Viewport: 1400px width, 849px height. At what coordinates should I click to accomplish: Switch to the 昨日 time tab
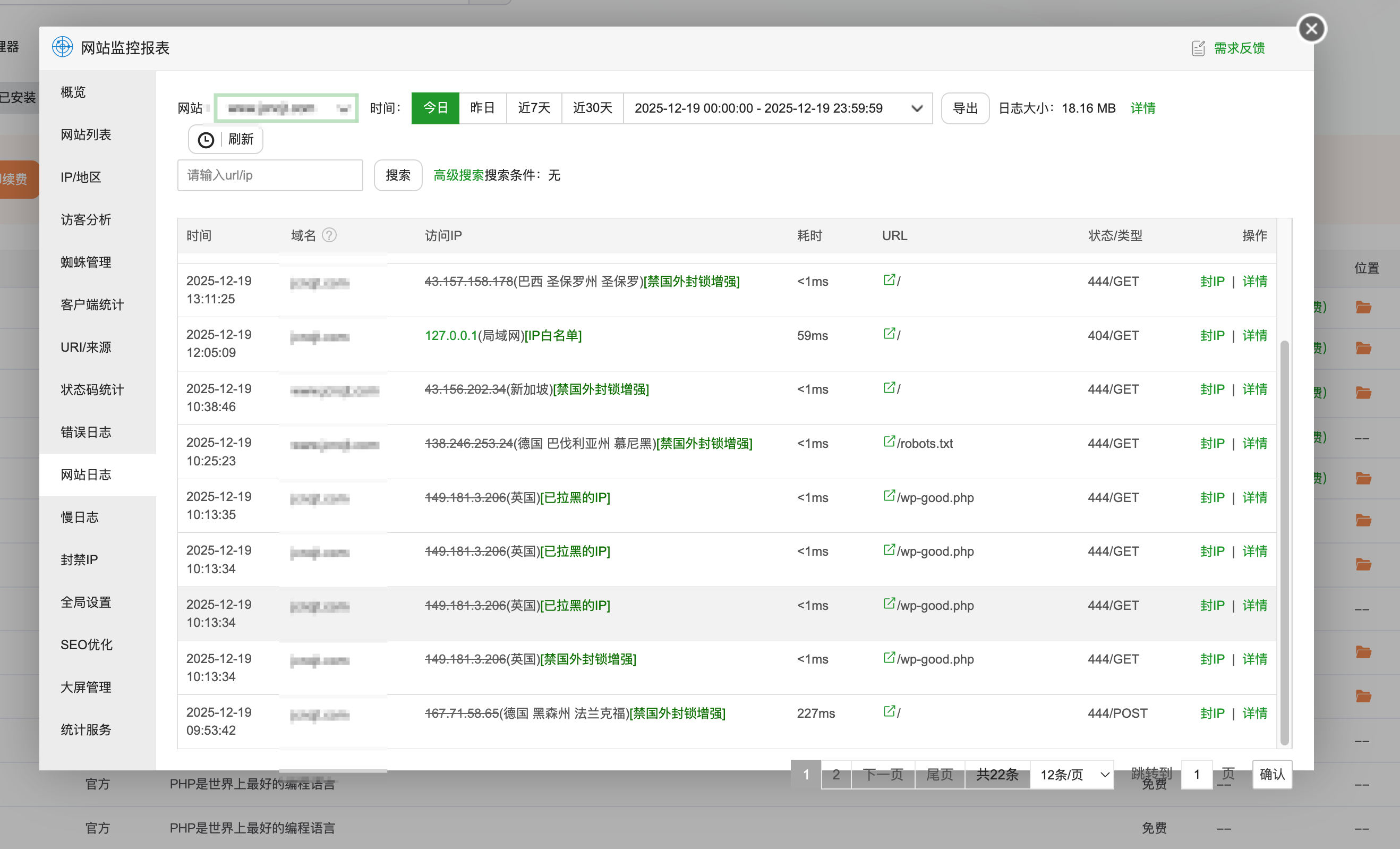483,108
